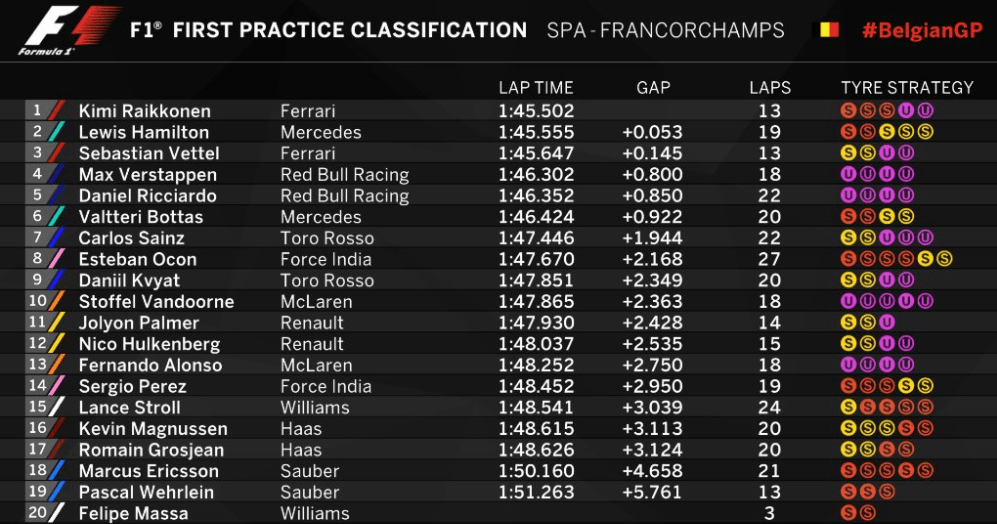Click Mercedes color stripe next to Lewis Hamilton
Viewport: 997px width, 524px height.
pyautogui.click(x=57, y=132)
